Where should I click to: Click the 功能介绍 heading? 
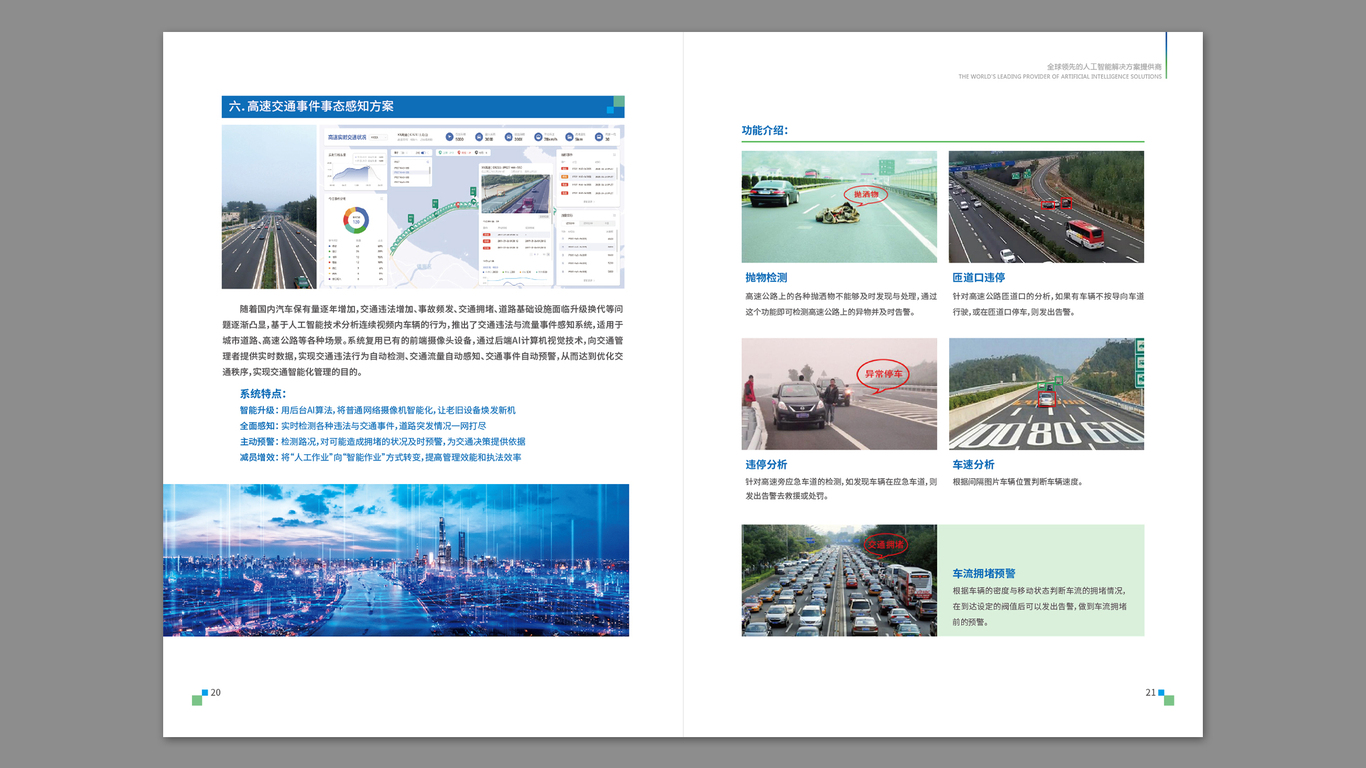[x=765, y=130]
